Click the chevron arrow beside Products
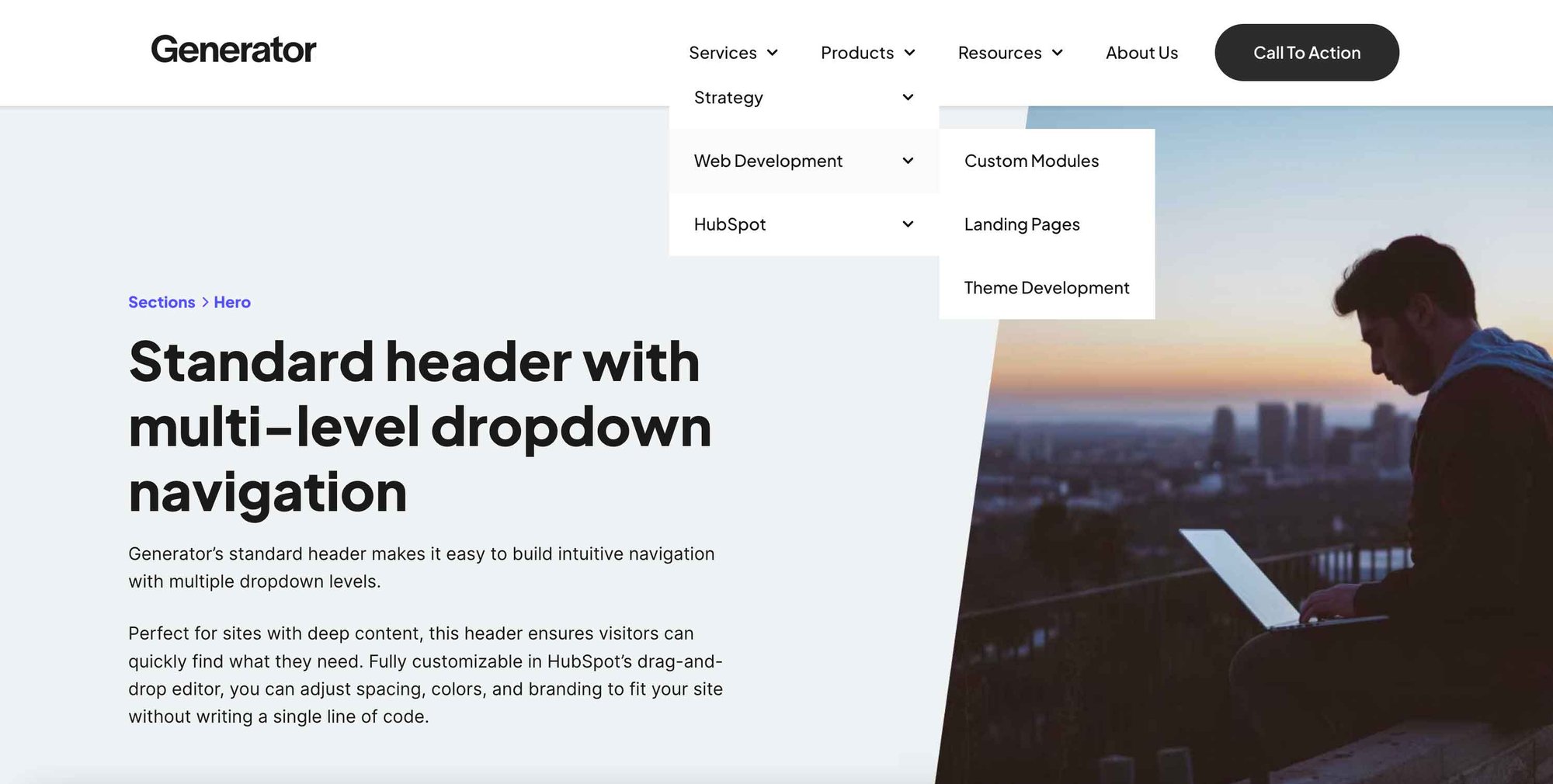 point(910,53)
